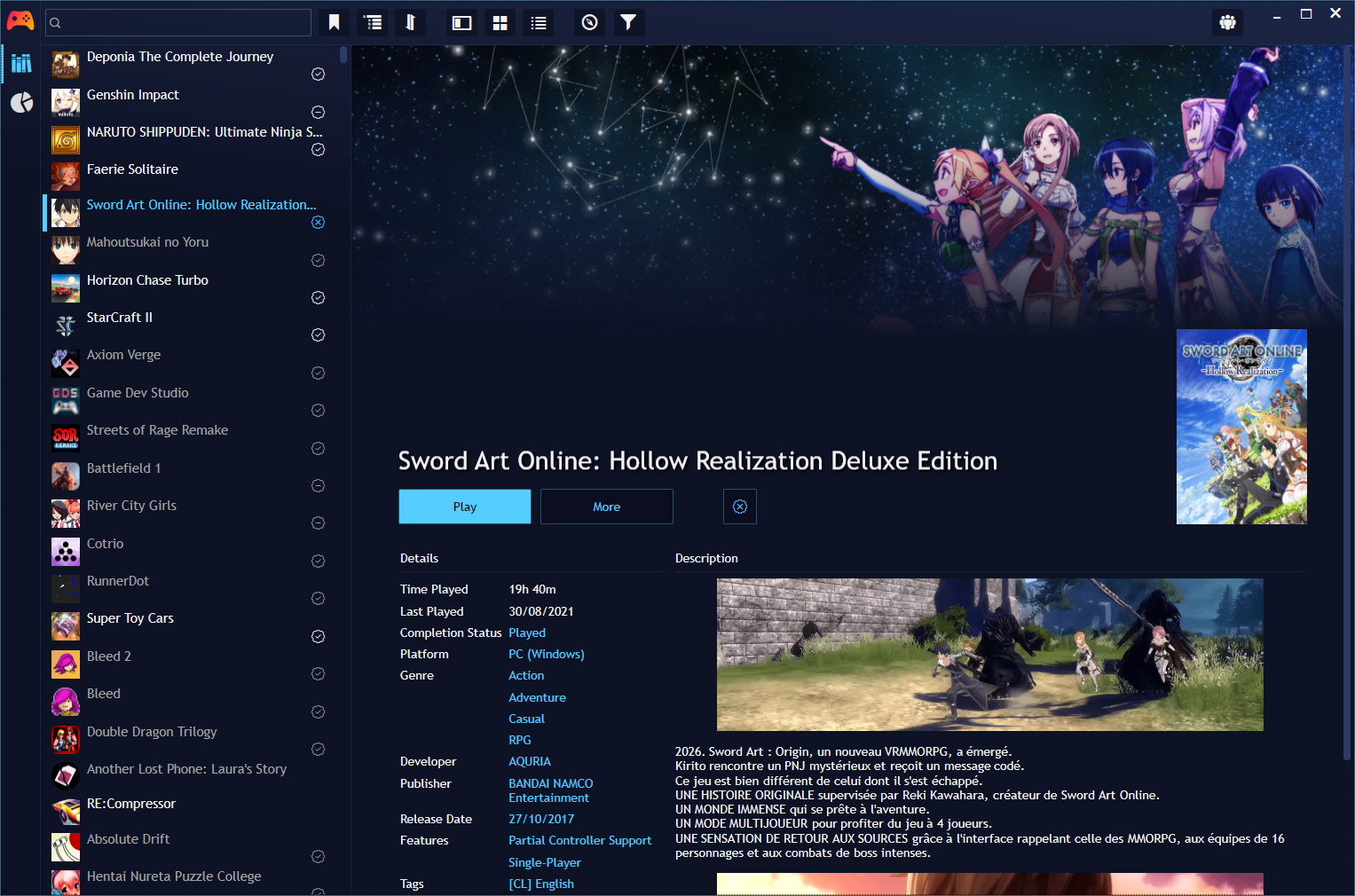Open the filter presets bookmark menu
The image size is (1355, 896).
[335, 22]
